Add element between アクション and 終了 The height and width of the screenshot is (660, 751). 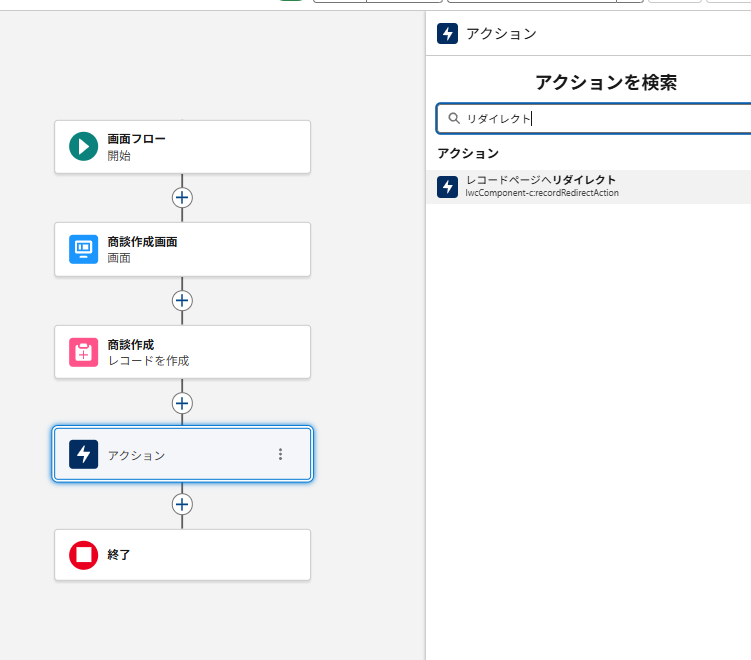point(182,504)
